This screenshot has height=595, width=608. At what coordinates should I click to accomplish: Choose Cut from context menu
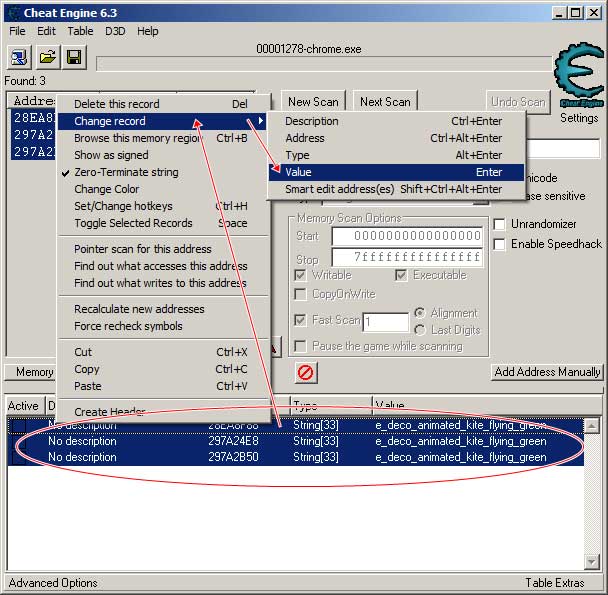163,352
